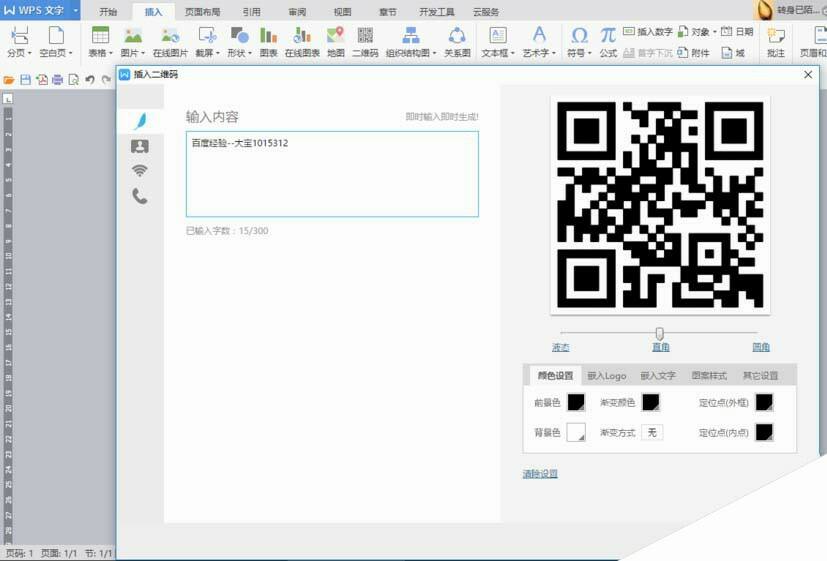827x561 pixels.
Task: Click the 液态 style link
Action: point(561,347)
